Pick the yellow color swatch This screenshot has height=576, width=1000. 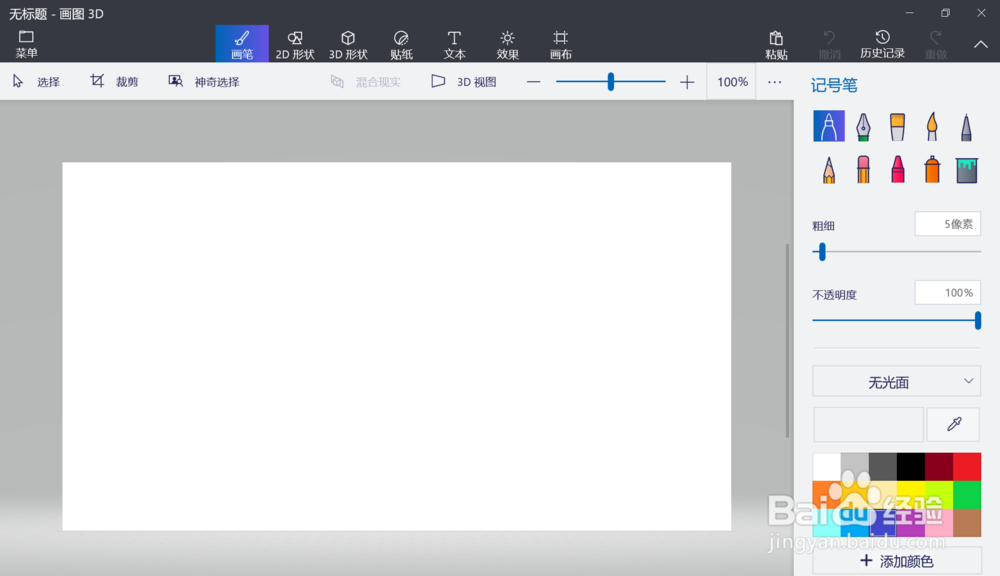[911, 495]
